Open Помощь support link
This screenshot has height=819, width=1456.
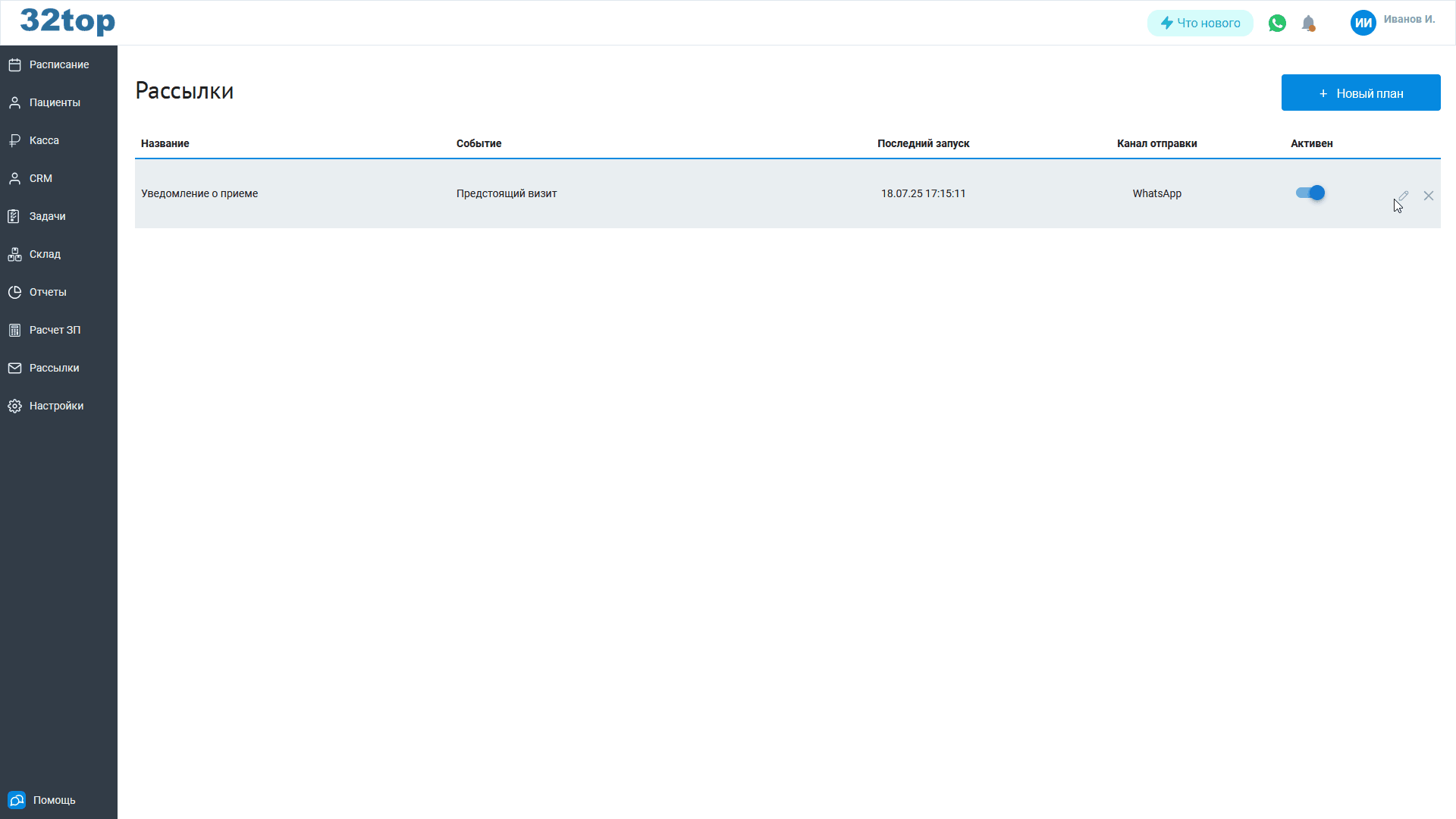[55, 800]
